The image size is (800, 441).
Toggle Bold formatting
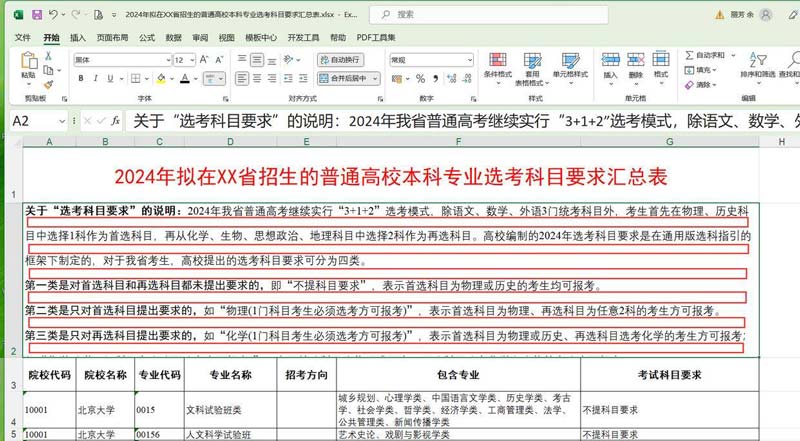click(81, 79)
